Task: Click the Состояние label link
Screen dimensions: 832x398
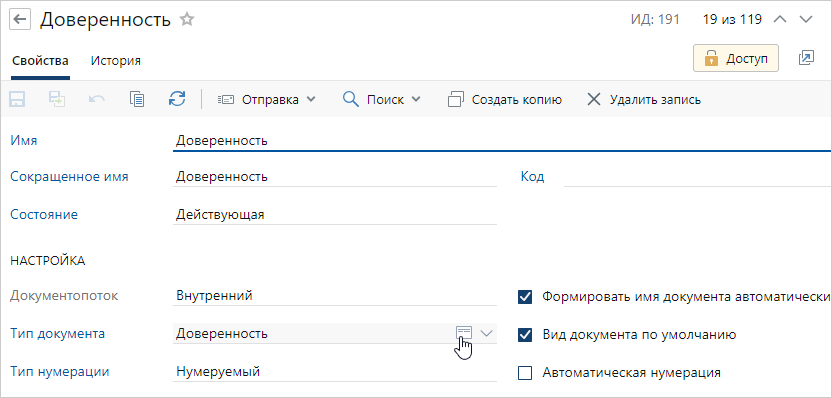Action: point(44,215)
